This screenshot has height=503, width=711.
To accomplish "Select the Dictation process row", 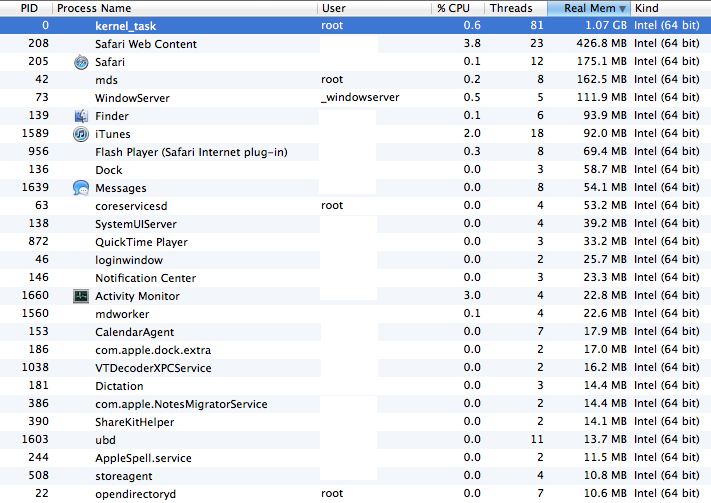I will [x=356, y=386].
